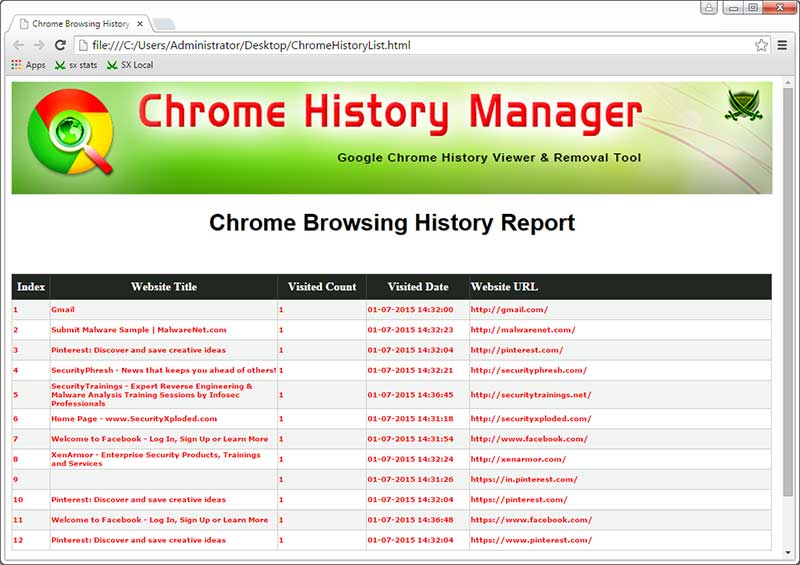
Task: Open the sx stats bookmark
Action: (x=76, y=65)
